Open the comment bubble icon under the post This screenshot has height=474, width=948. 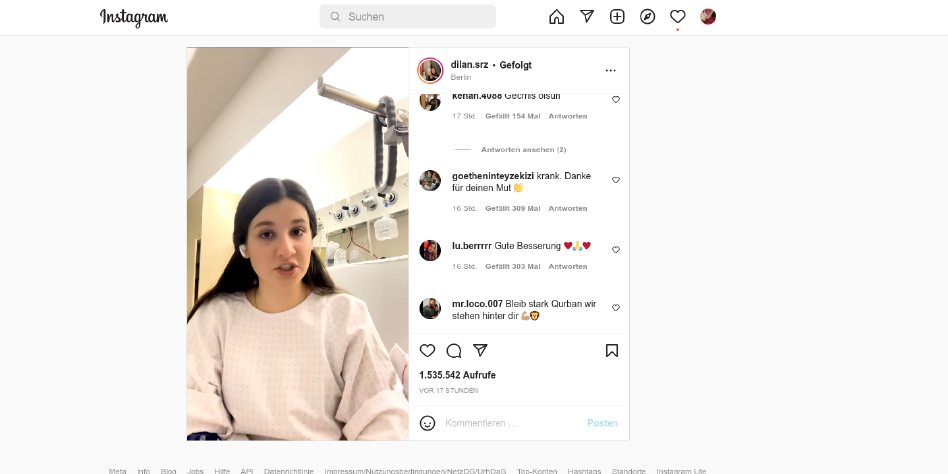(x=454, y=351)
